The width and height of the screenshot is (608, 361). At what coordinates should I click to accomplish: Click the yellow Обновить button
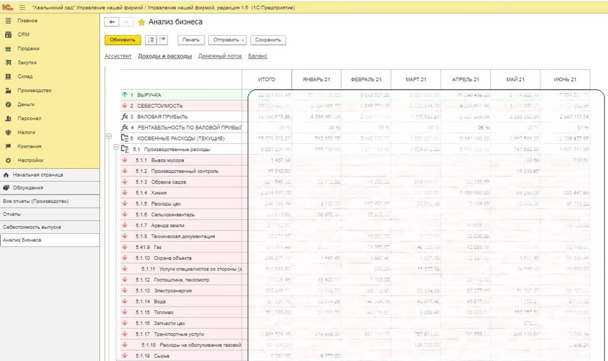123,40
